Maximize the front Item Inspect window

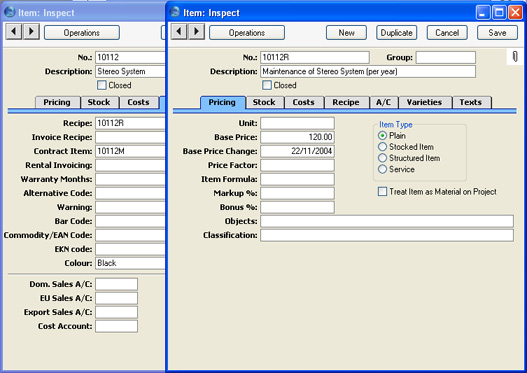pyautogui.click(x=499, y=12)
